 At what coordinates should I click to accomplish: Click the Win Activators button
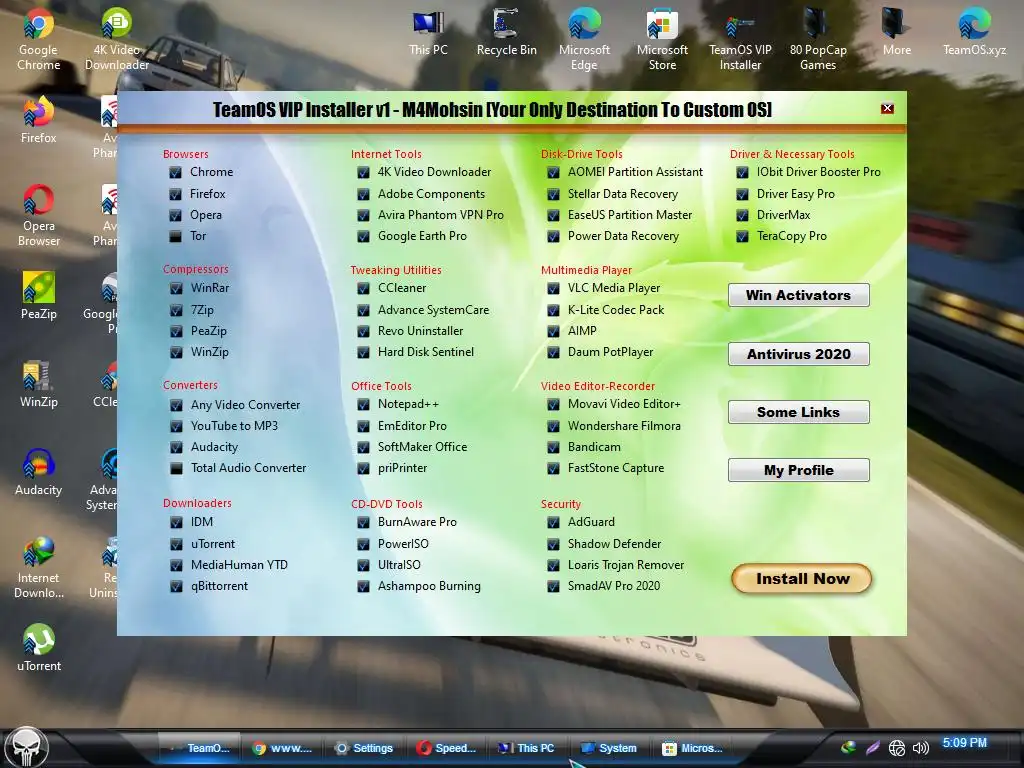click(798, 295)
